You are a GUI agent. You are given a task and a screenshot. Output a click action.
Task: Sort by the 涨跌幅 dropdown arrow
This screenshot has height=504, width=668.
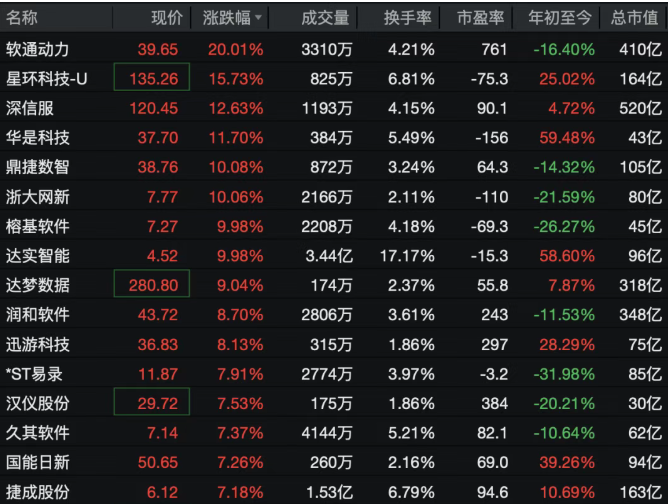[x=258, y=18]
